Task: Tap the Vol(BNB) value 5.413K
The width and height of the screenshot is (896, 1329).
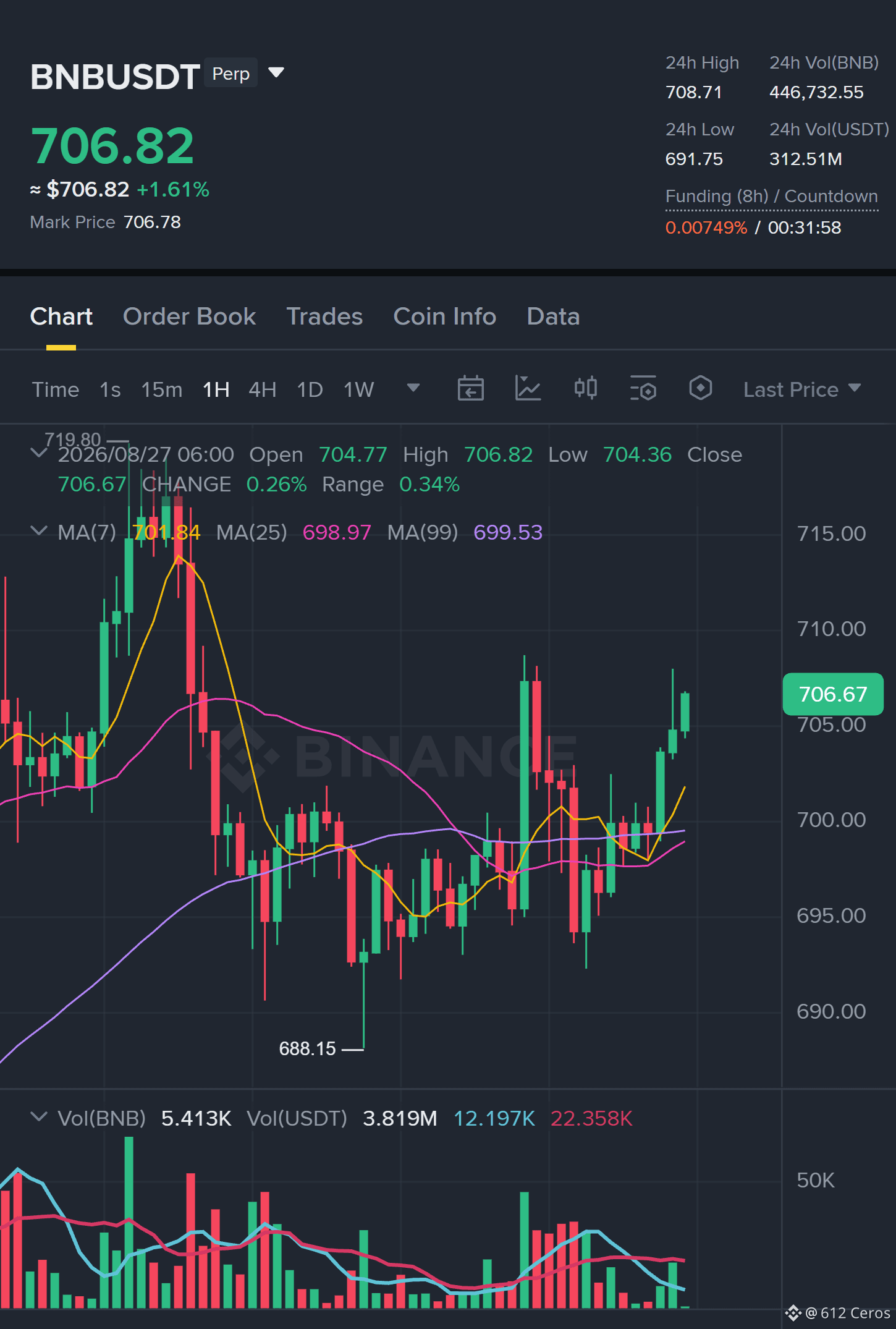Action: tap(196, 1118)
